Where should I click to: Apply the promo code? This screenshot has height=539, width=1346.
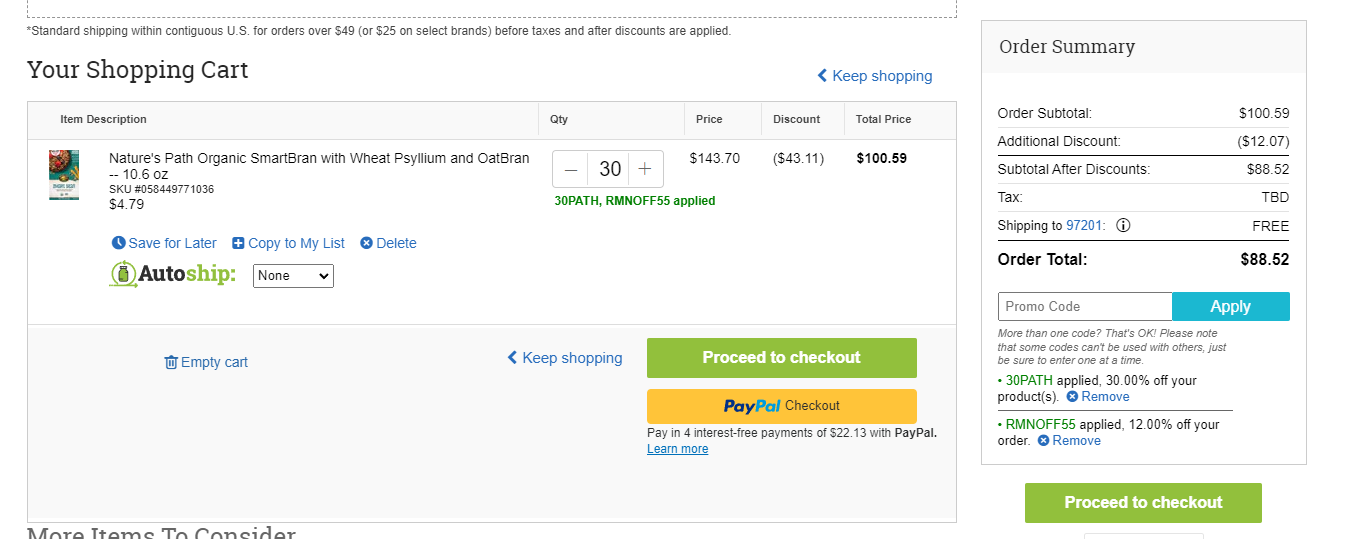pos(1231,307)
